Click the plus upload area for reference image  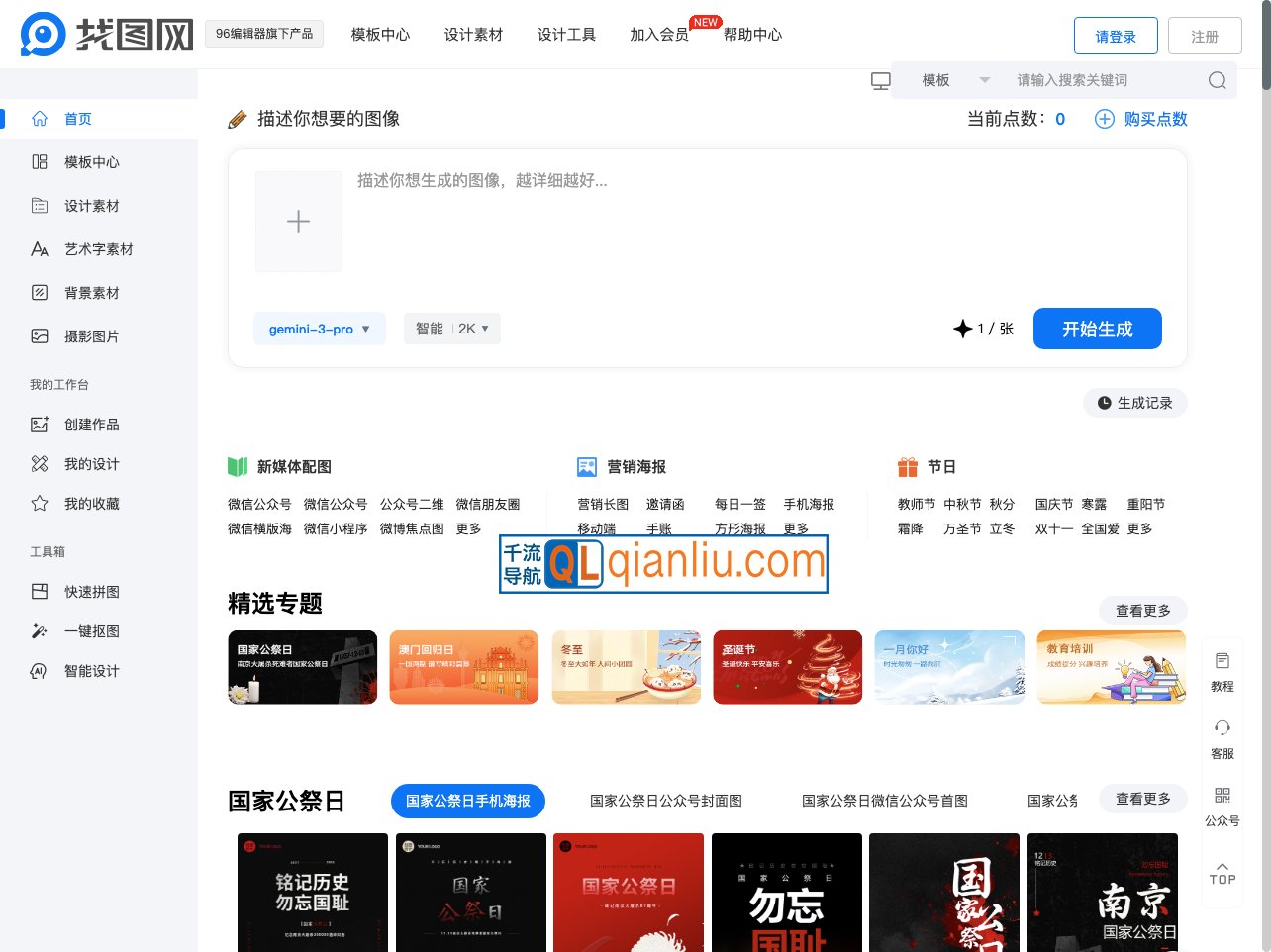(298, 221)
